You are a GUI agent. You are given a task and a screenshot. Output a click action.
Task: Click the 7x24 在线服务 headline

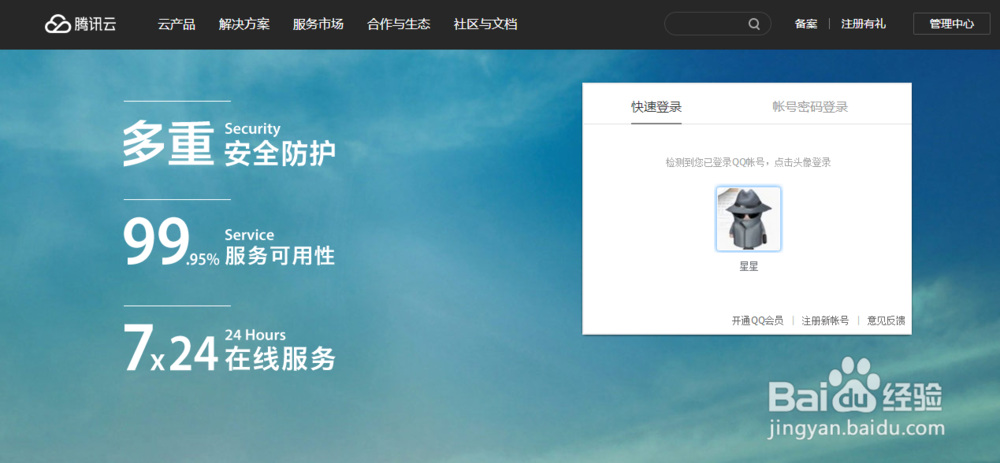pos(229,349)
